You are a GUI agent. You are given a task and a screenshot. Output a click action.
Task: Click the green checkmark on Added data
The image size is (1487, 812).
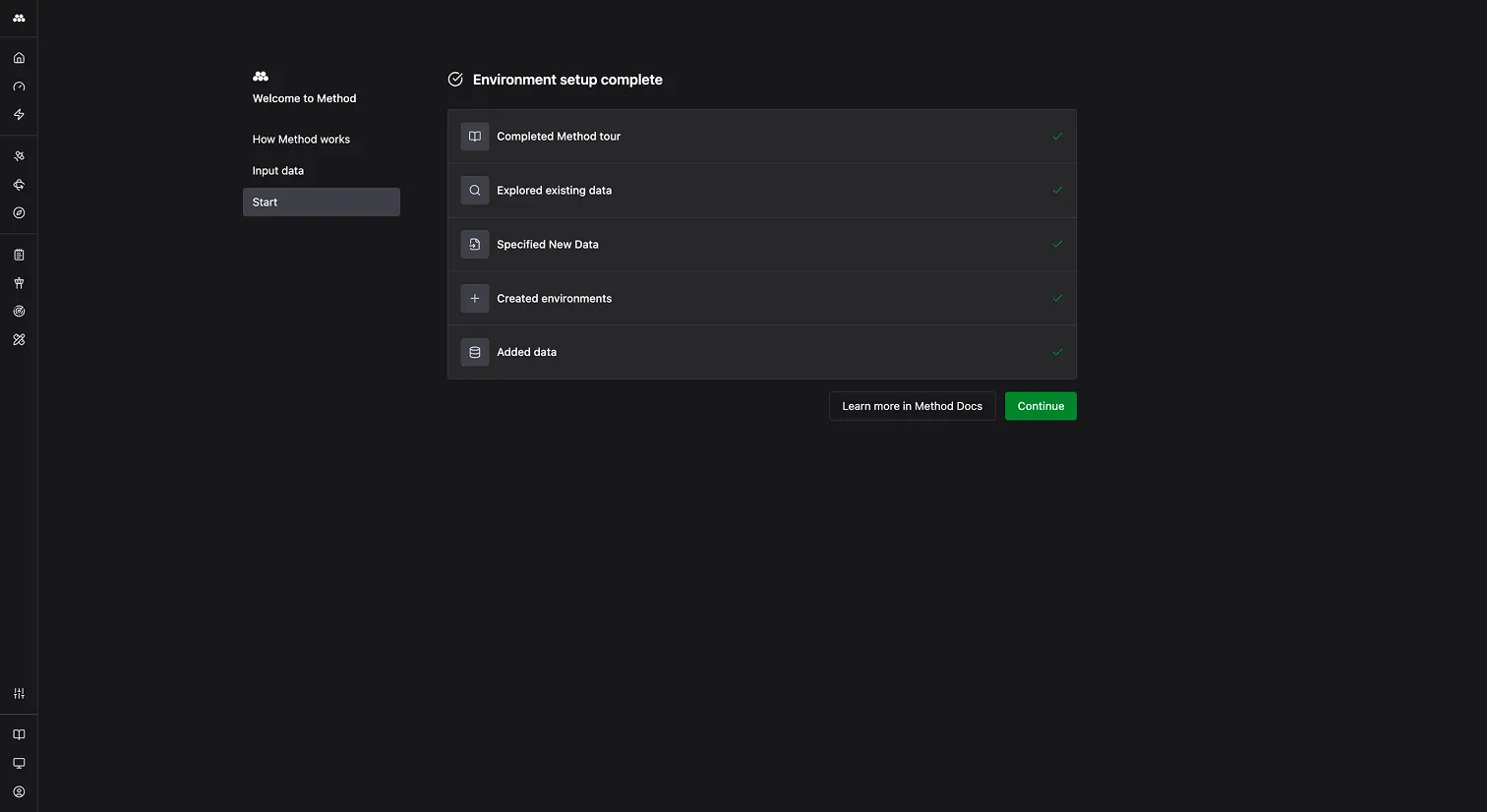(x=1057, y=352)
